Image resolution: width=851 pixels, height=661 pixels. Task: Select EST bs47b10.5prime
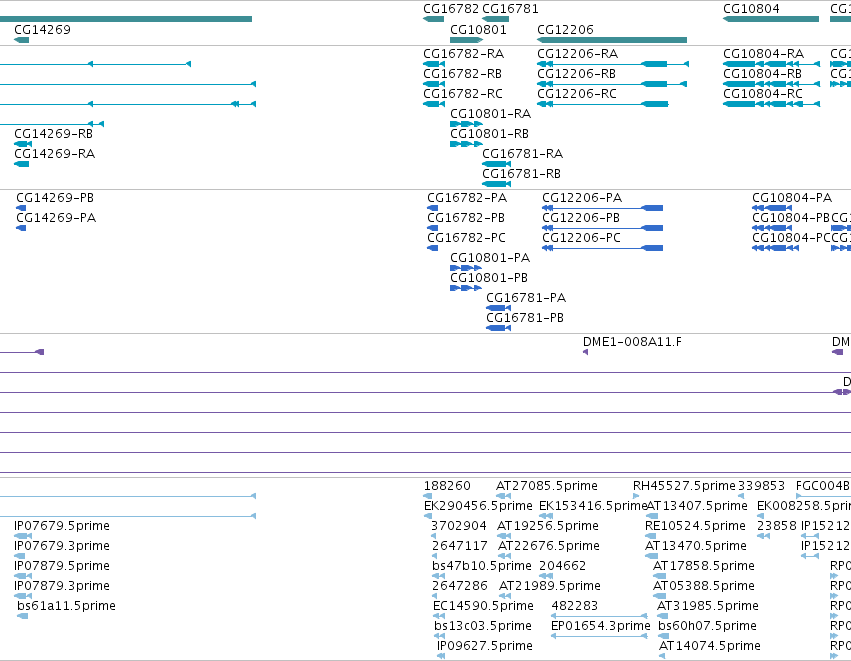point(482,566)
